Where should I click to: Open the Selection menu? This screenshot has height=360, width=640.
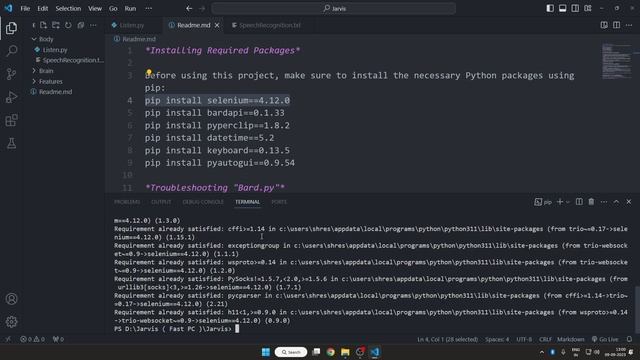[x=68, y=8]
